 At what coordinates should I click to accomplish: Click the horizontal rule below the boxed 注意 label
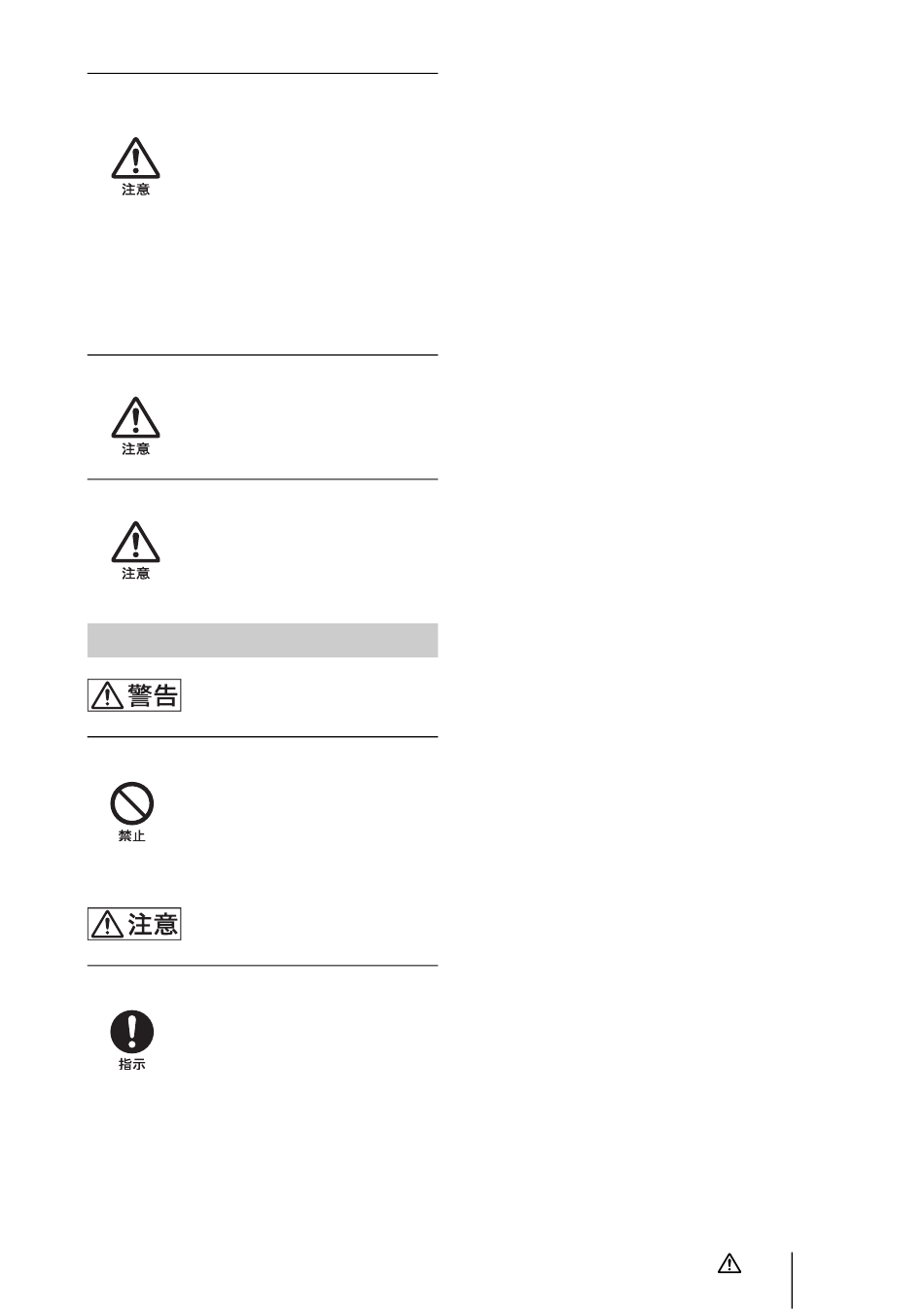pyautogui.click(x=263, y=966)
